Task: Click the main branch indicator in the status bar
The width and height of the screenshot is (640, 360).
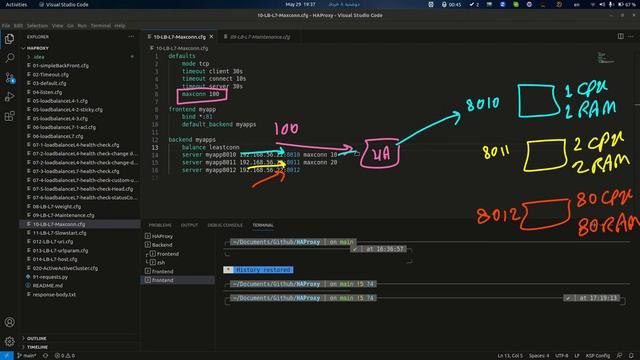Action: (27, 356)
